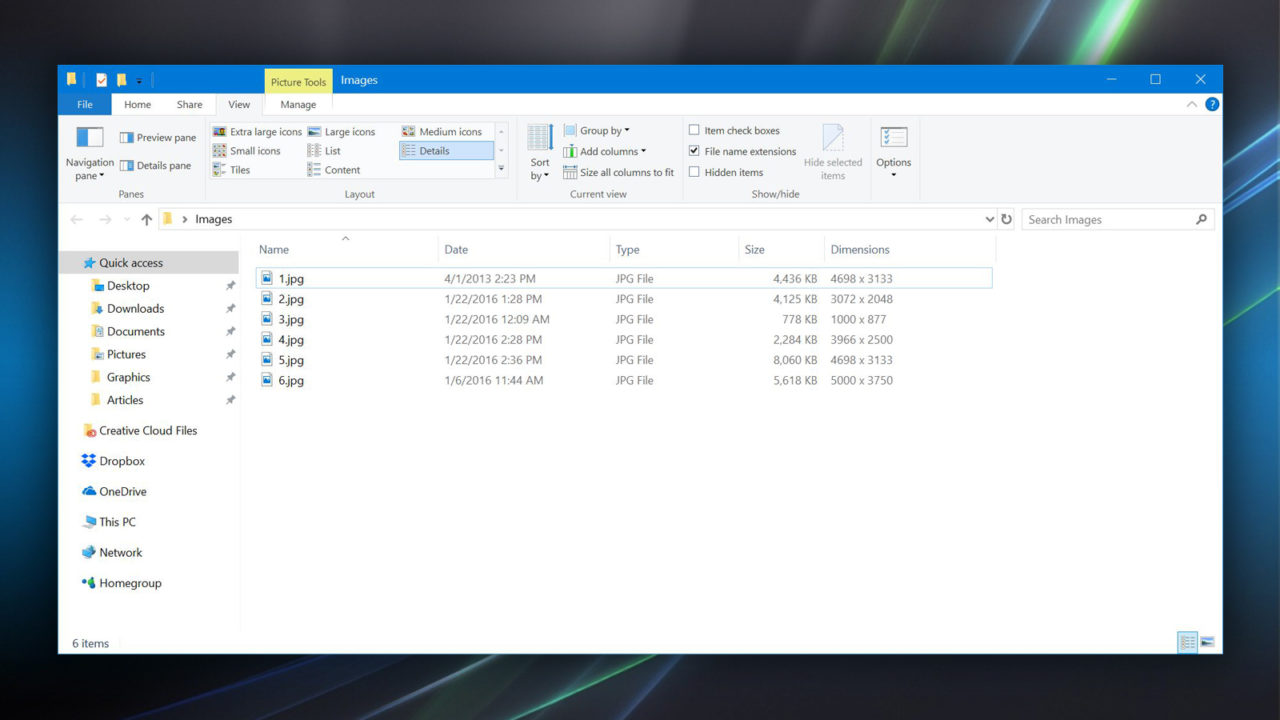
Task: Toggle the Preview pane
Action: point(157,136)
